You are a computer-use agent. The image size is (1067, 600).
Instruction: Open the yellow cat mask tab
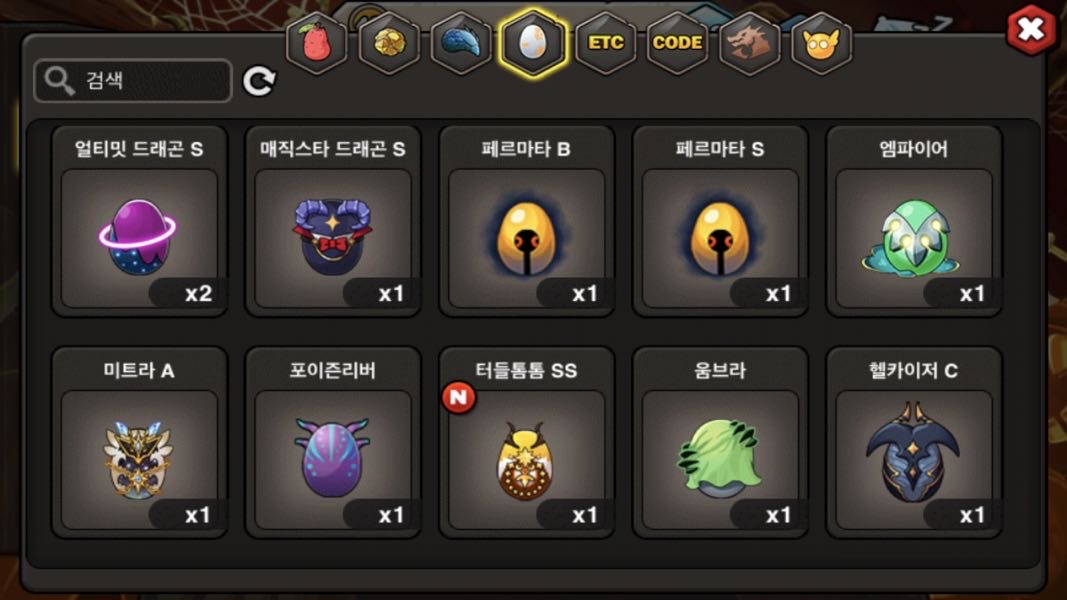point(822,43)
